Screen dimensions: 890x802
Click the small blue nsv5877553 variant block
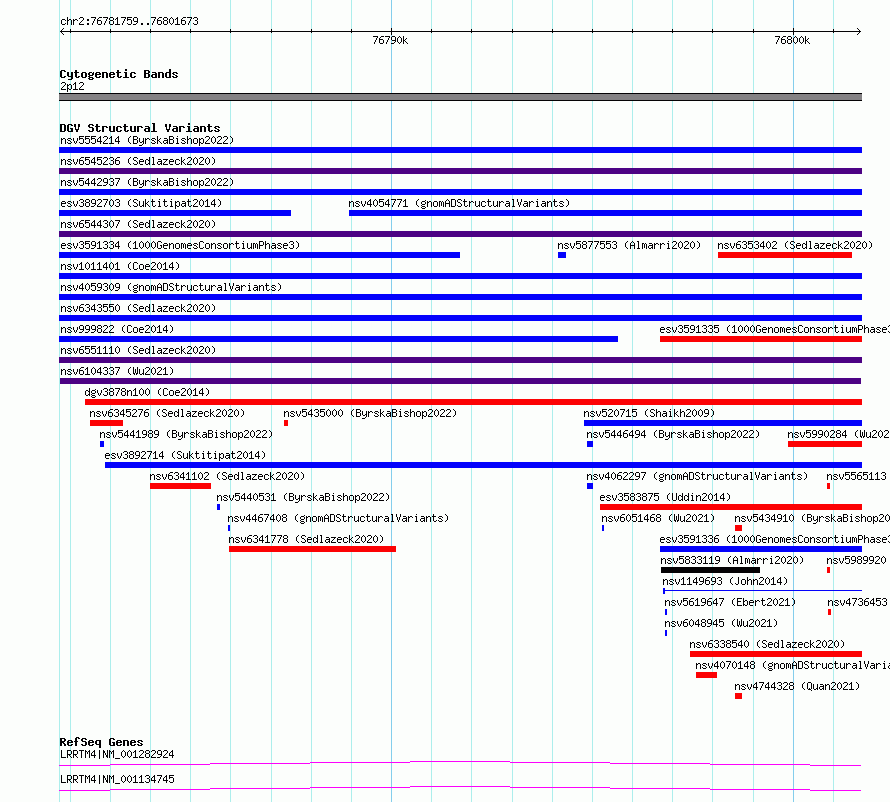click(562, 255)
